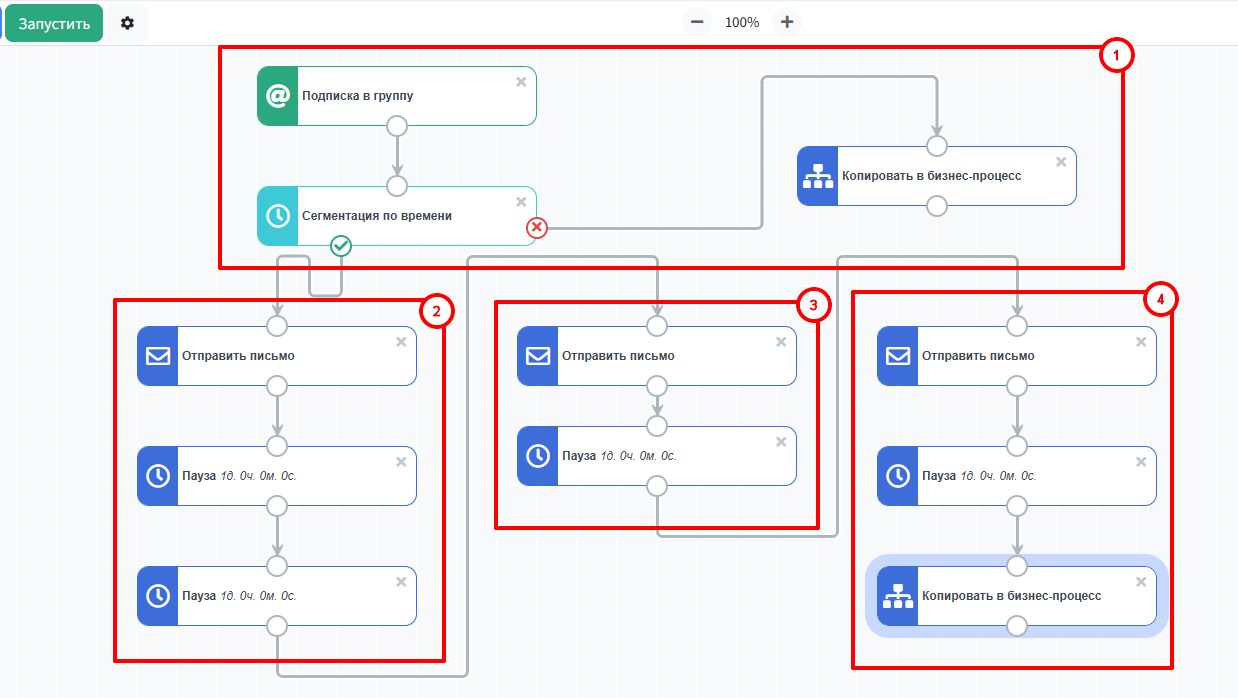Click the input port atop the upper Копировать в бизнес-процесс
Viewport: 1238px width, 698px height.
[937, 146]
